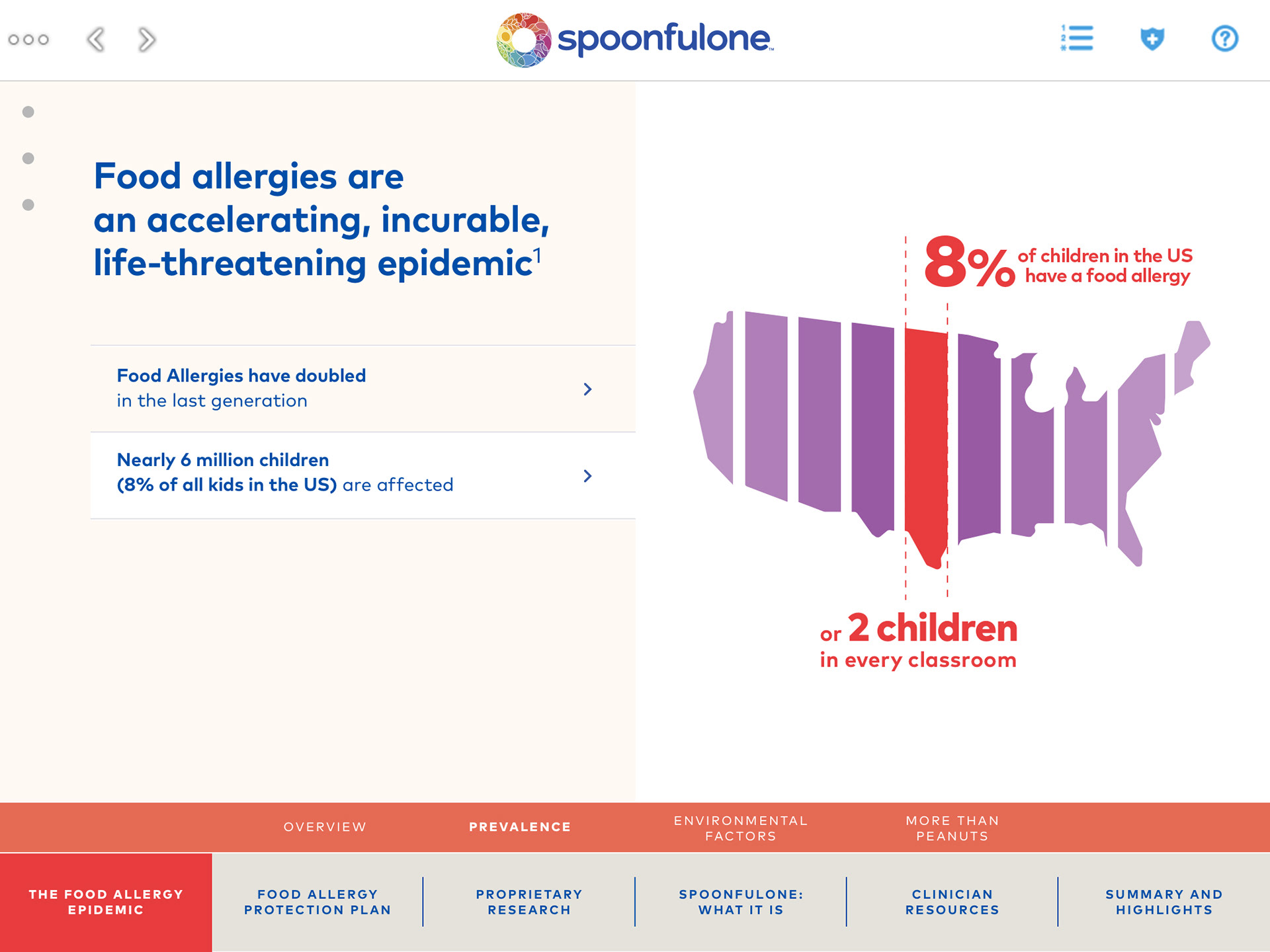Open the Proprietary Research section

point(529,902)
